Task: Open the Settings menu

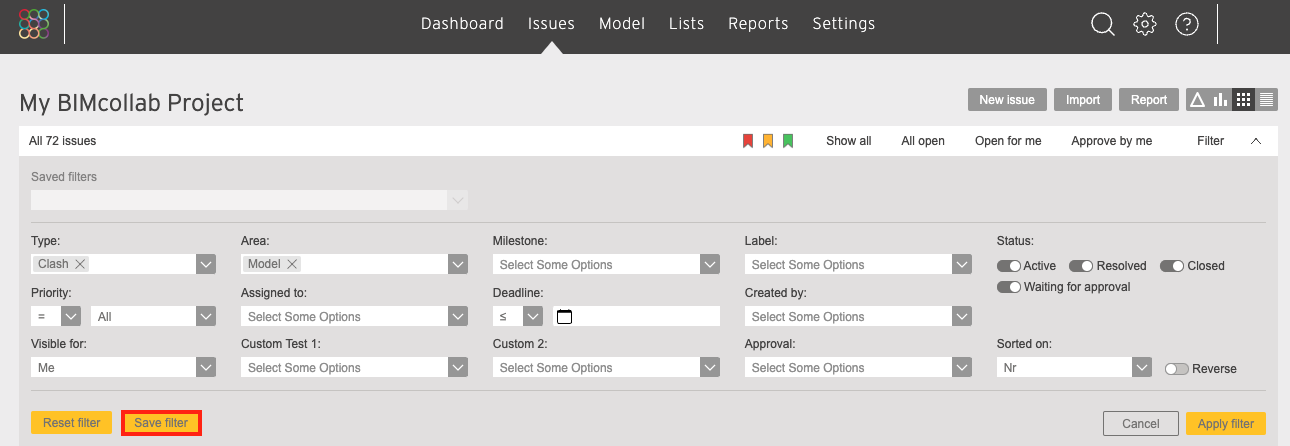Action: tap(843, 24)
